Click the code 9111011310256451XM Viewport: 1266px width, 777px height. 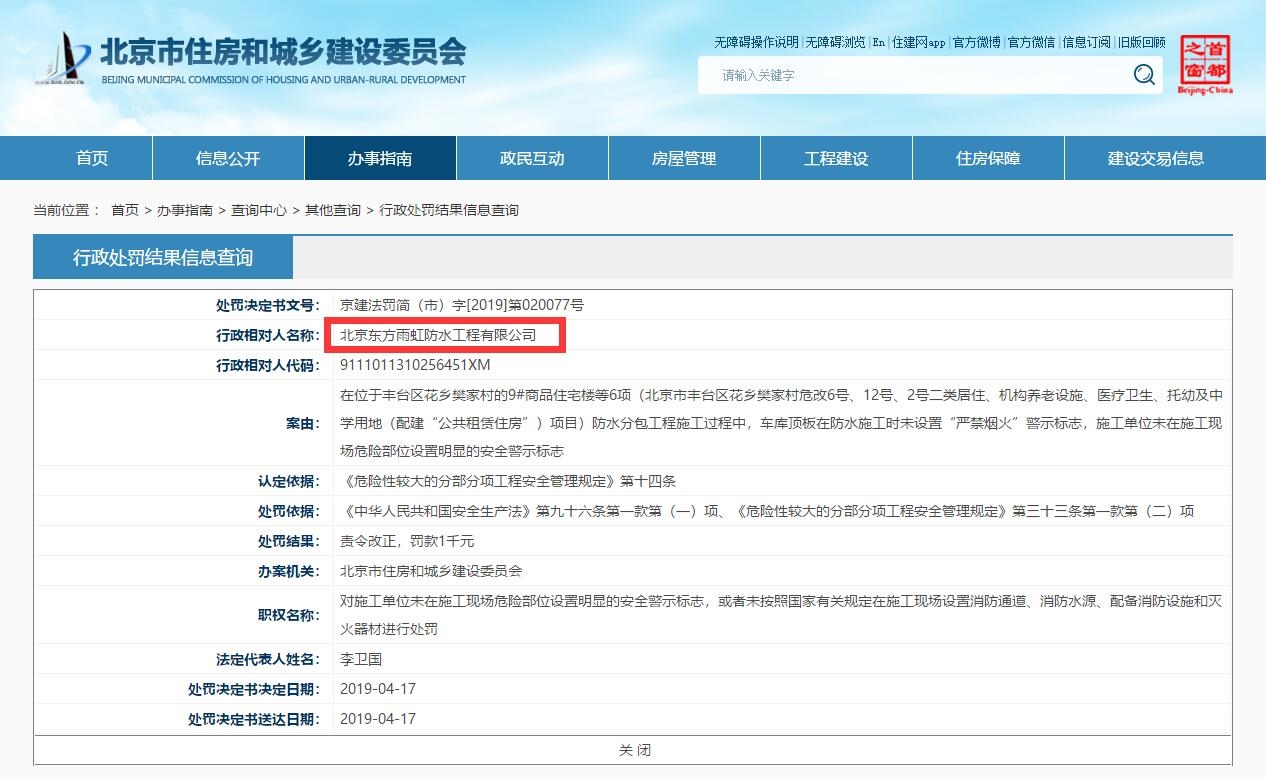(x=415, y=365)
